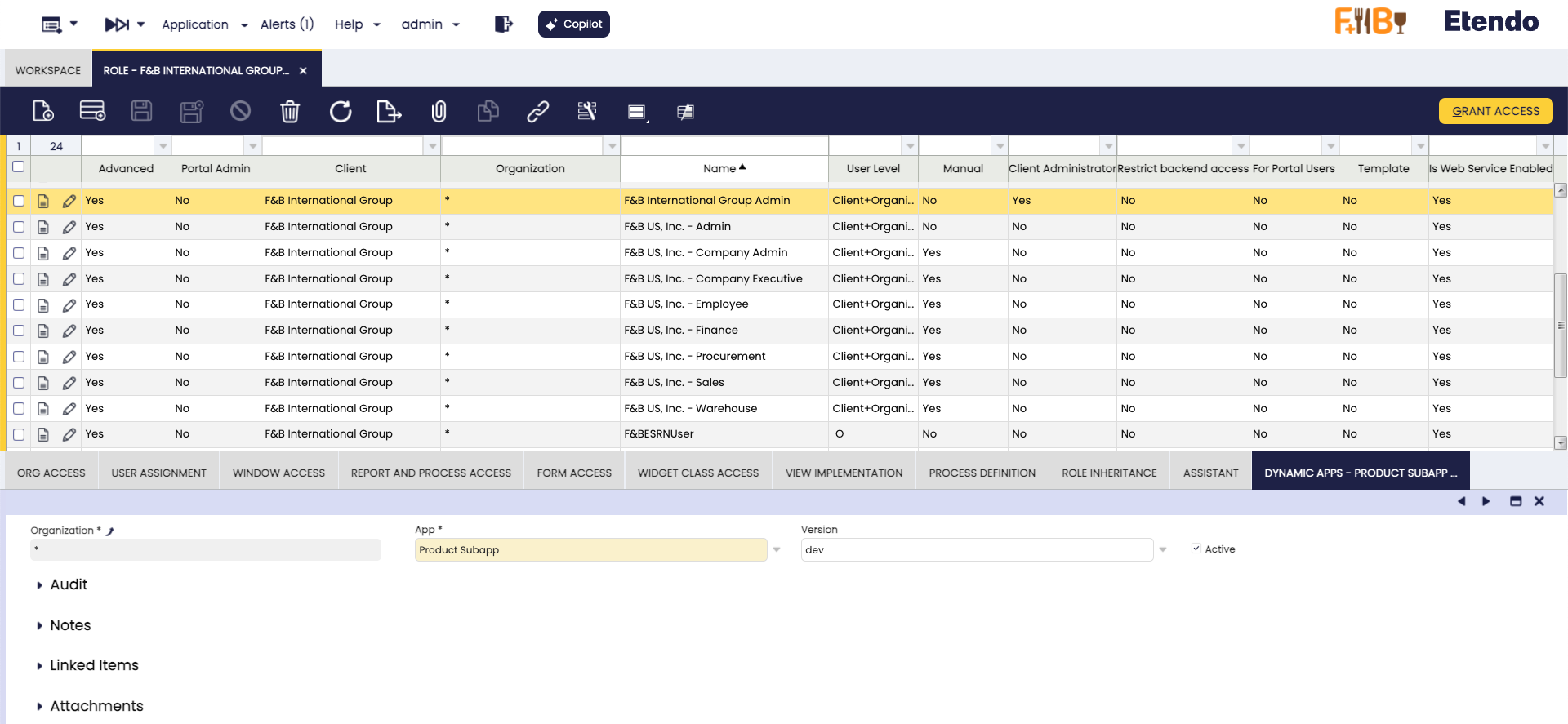Open the App field dropdown arrow
Screen dimensions: 1568x724
(777, 550)
